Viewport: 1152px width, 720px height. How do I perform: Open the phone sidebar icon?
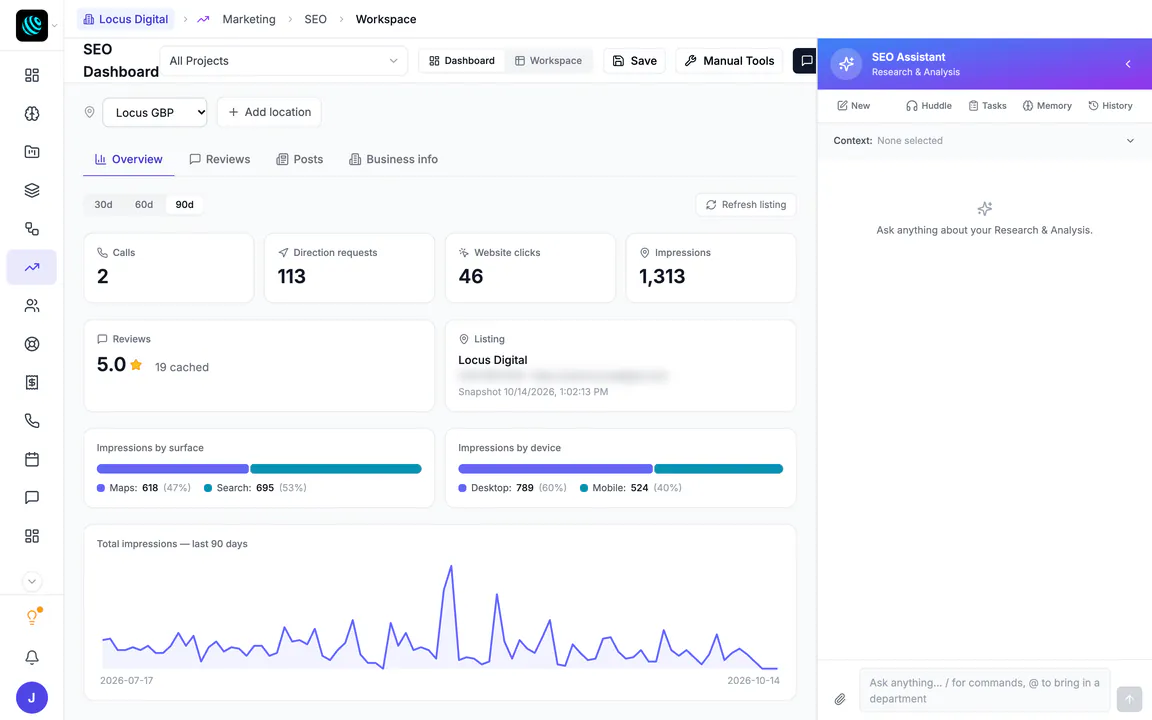tap(32, 421)
